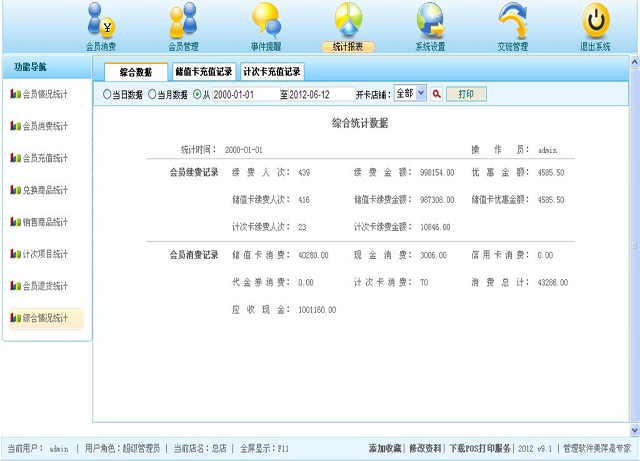Viewport: 640px width, 461px height.
Task: Click the red magnifier search icon
Action: coord(437,94)
